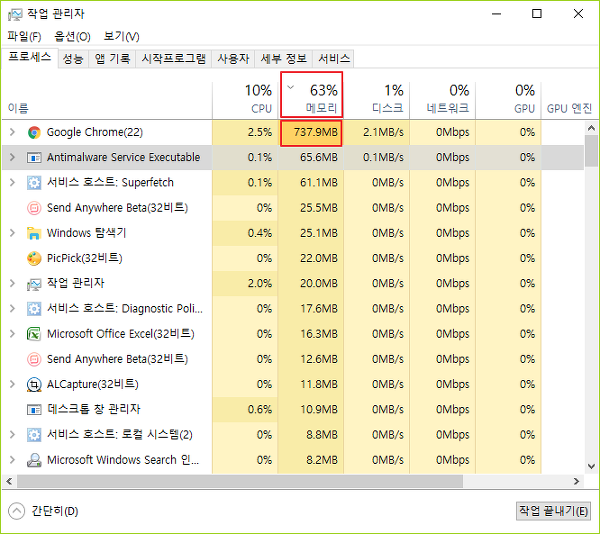
Task: Select the PicPick(32비트) process name
Action: [x=85, y=258]
